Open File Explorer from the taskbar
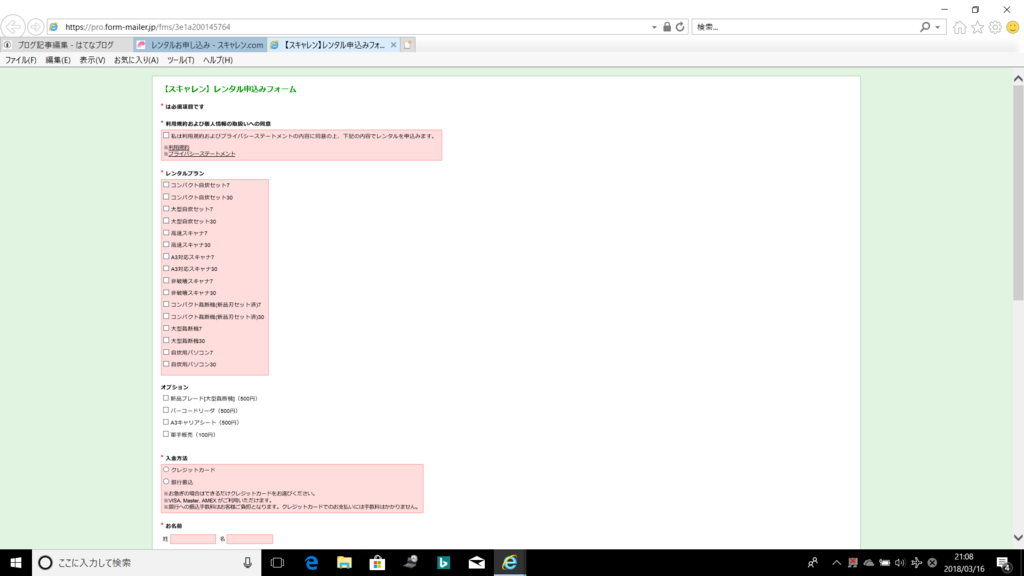Image resolution: width=1024 pixels, height=576 pixels. (x=344, y=562)
